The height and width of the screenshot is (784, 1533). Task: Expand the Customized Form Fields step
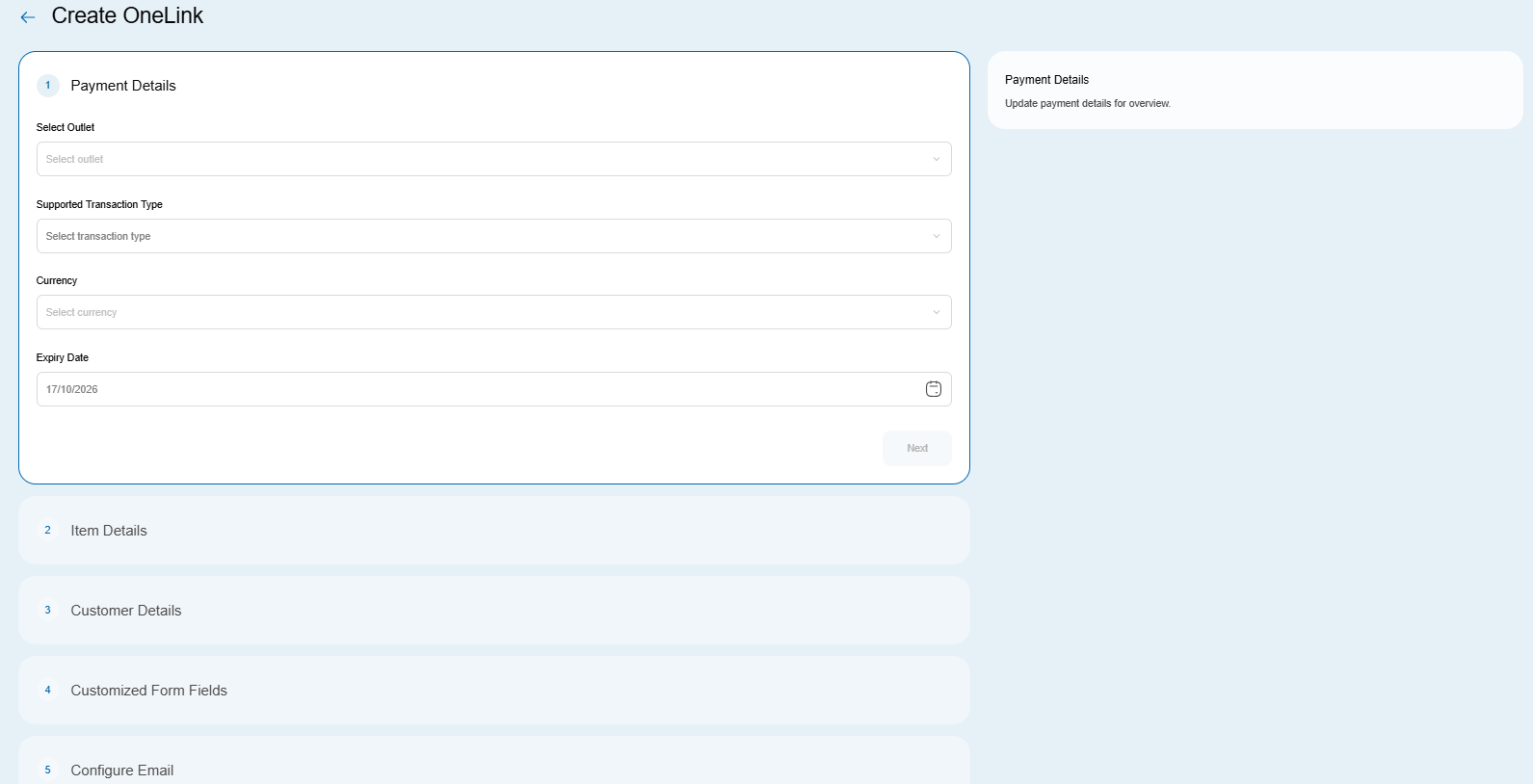click(x=493, y=690)
